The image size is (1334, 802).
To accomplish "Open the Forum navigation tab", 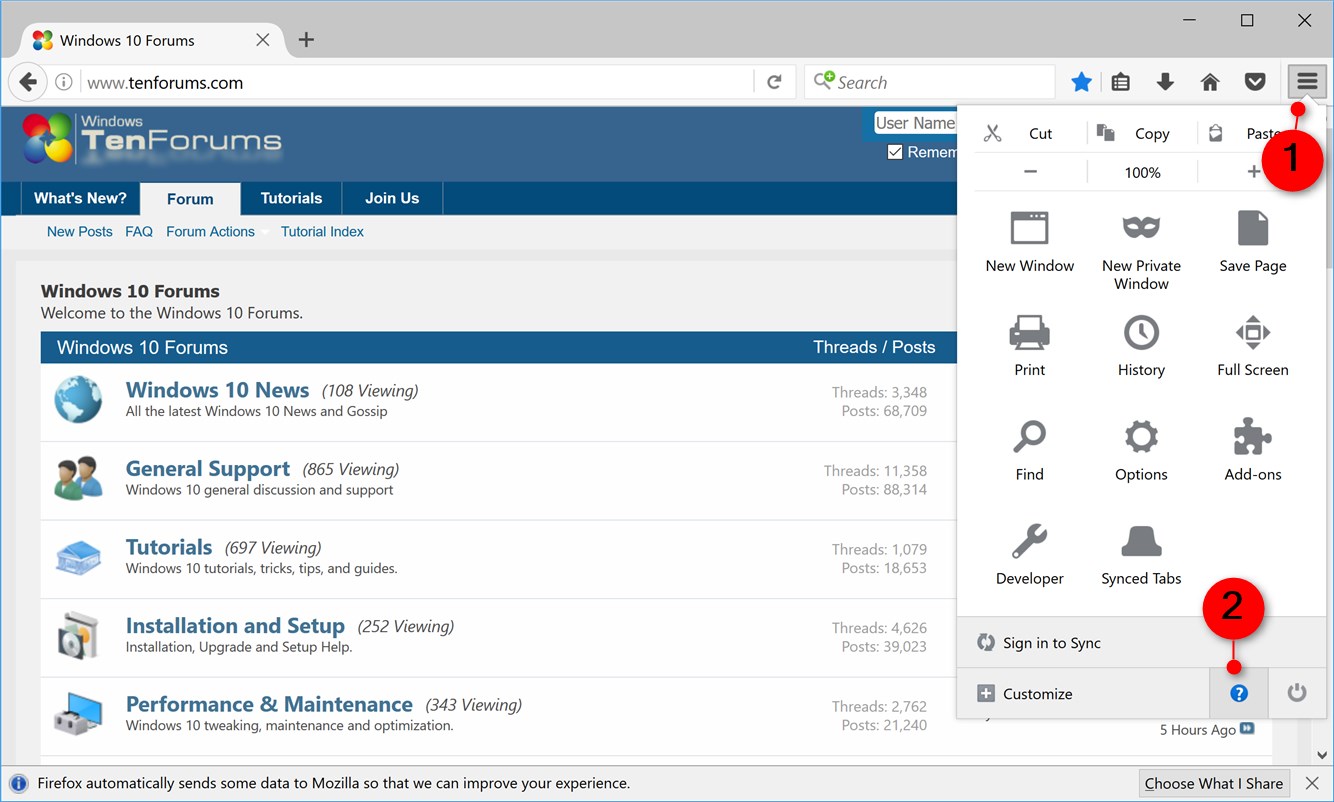I will tap(190, 198).
